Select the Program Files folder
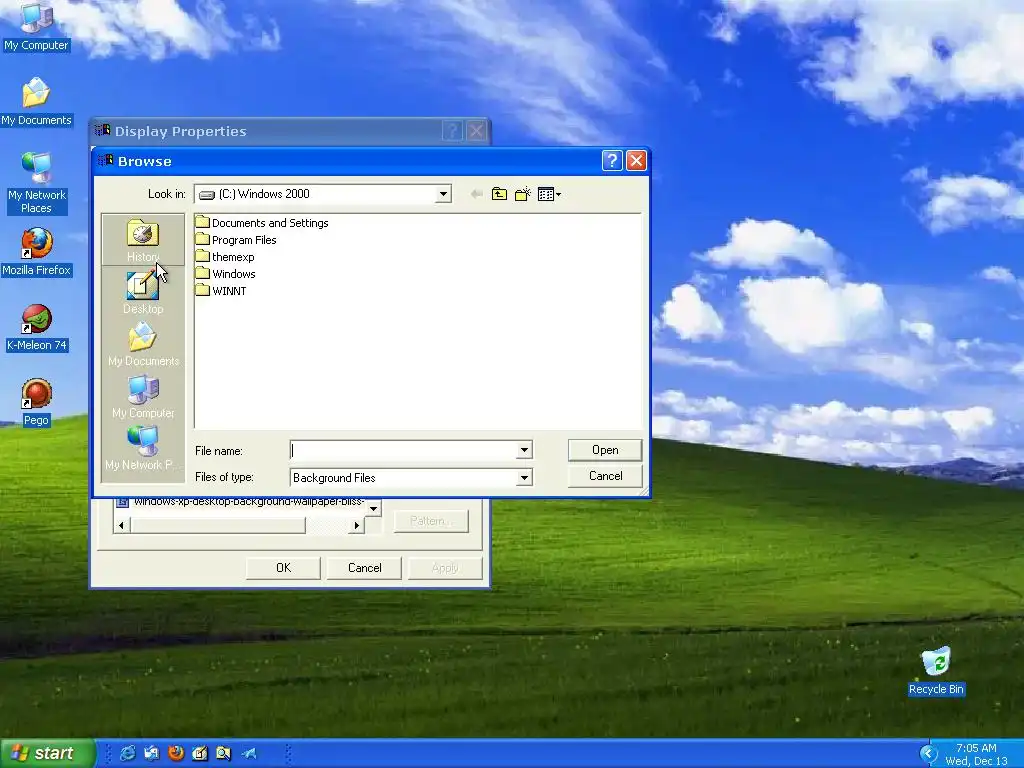 (x=236, y=240)
